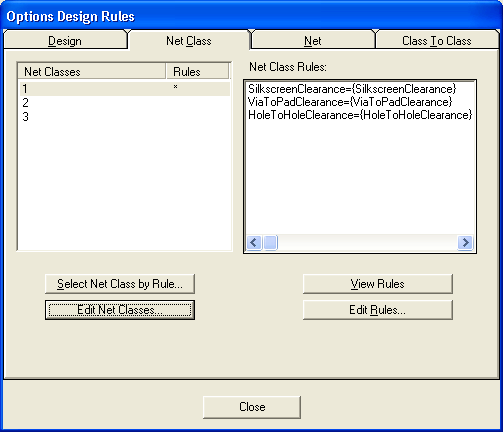
Task: Select net class 3 in list
Action: (125, 117)
